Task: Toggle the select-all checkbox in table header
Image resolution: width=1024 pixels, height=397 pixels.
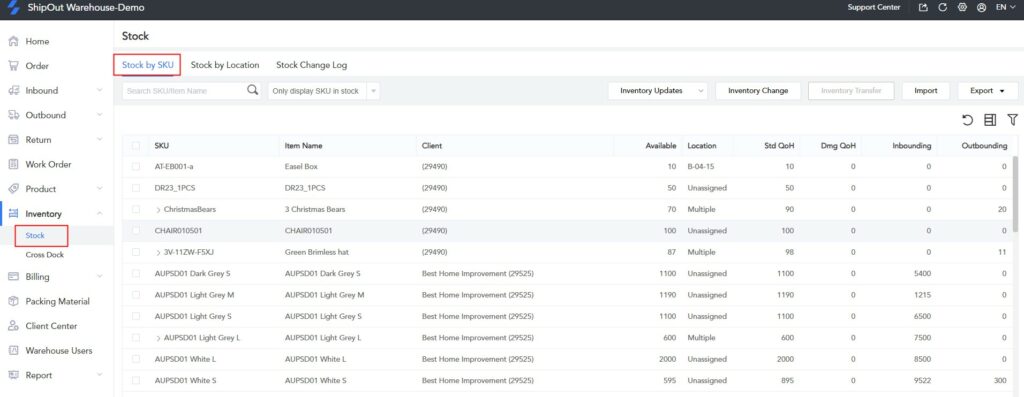Action: pos(136,146)
